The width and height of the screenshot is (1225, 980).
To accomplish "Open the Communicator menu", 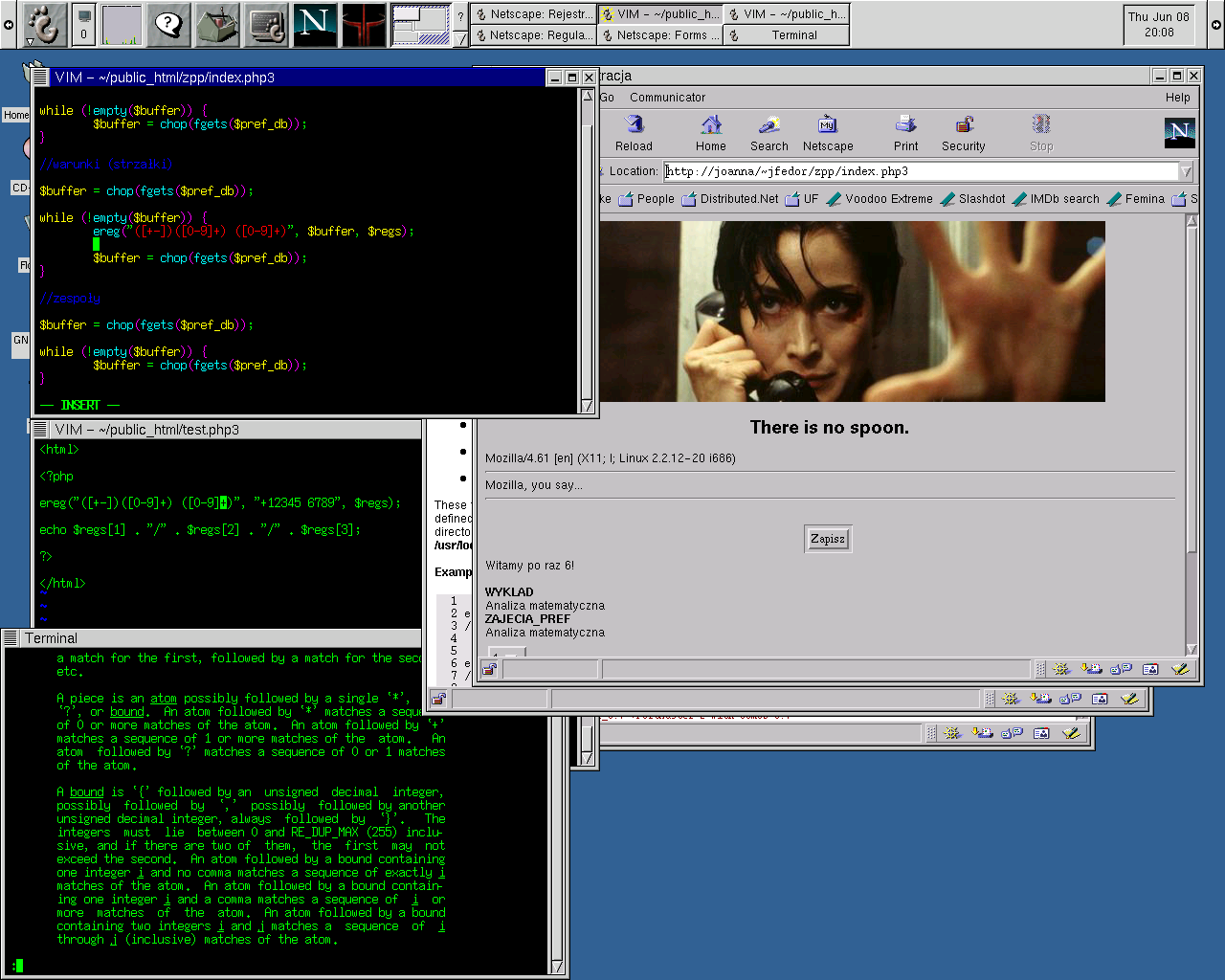I will pyautogui.click(x=667, y=98).
